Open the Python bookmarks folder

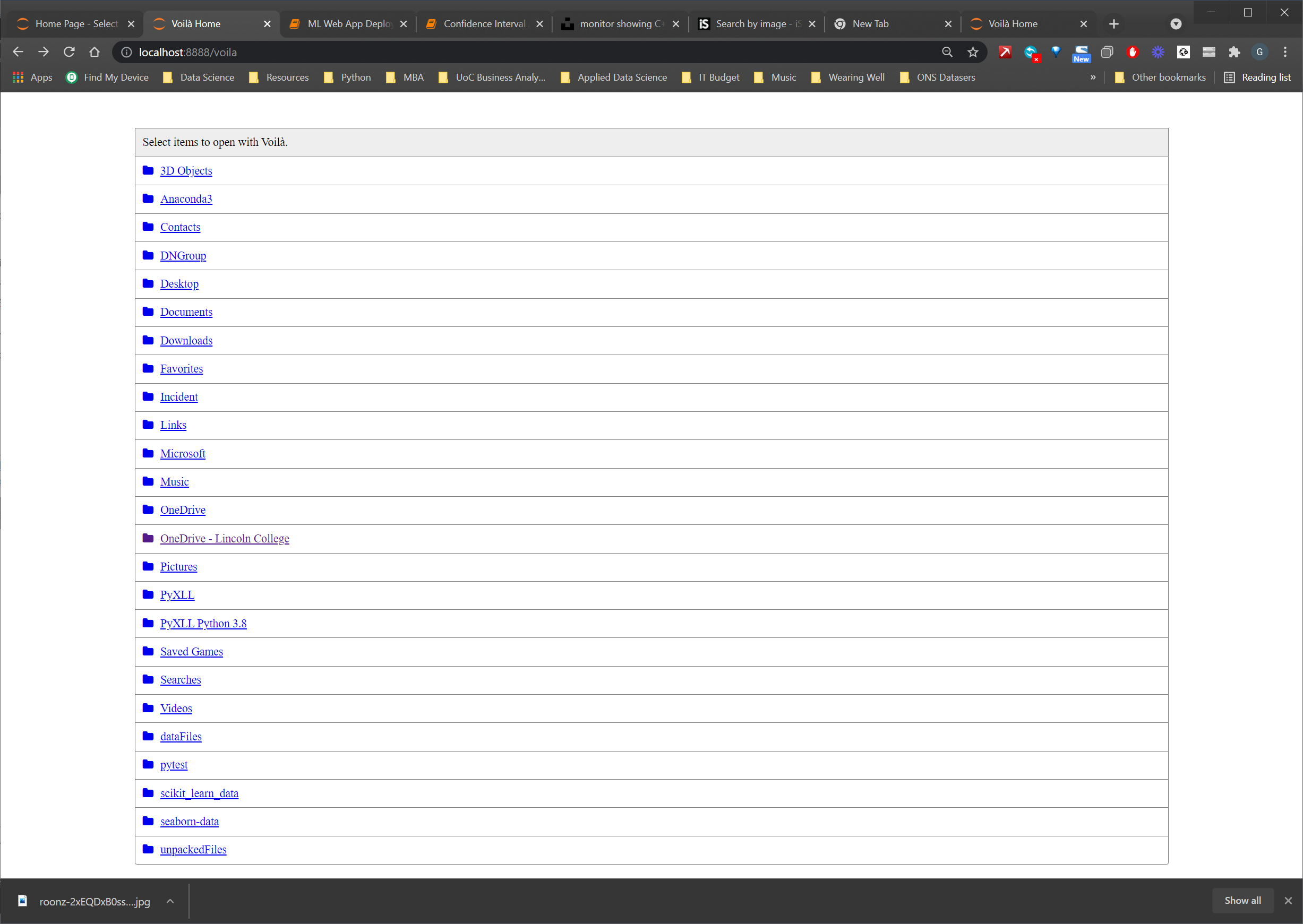pos(347,77)
